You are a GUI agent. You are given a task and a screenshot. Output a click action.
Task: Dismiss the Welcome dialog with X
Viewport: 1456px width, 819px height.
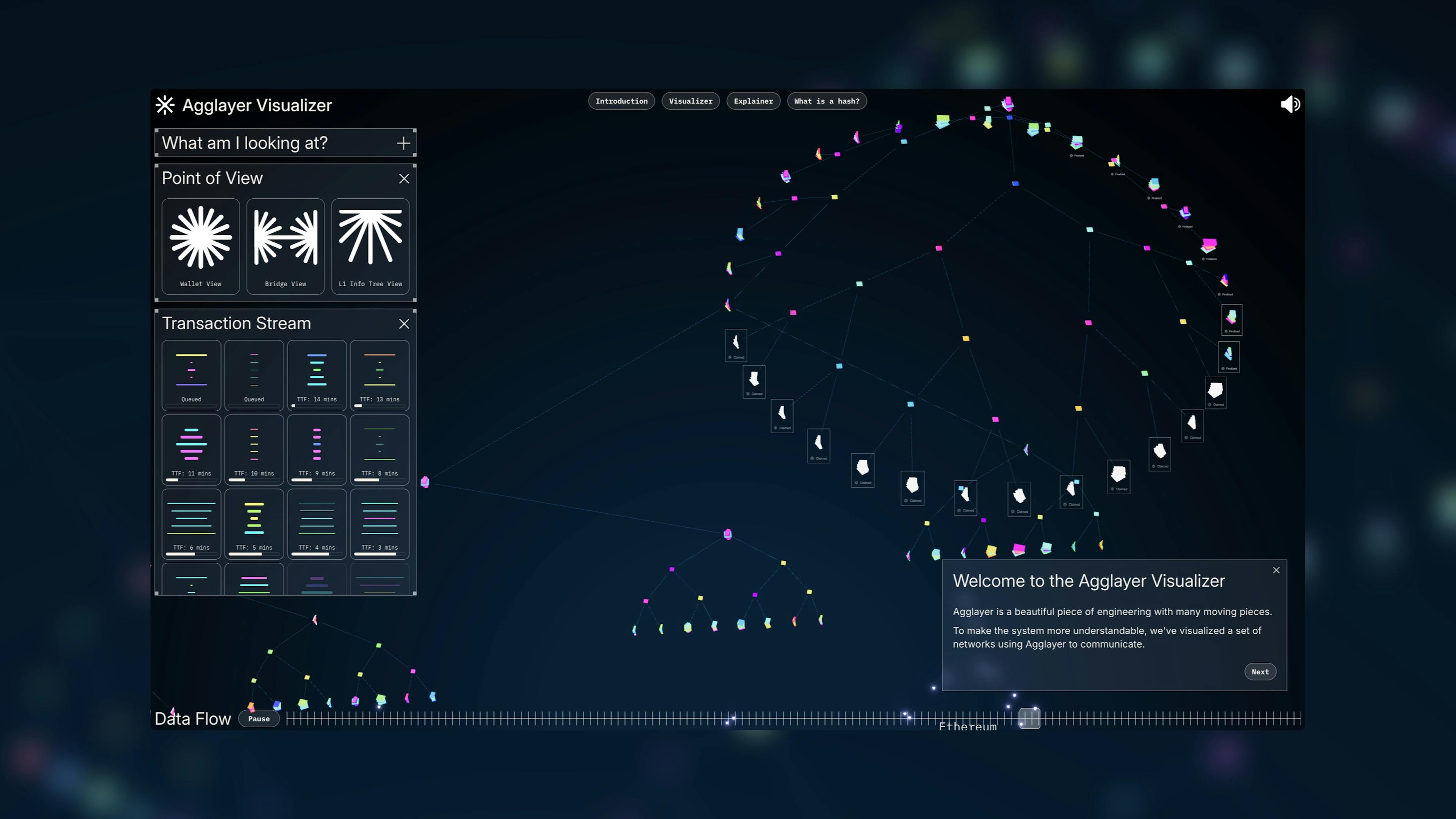[1276, 570]
